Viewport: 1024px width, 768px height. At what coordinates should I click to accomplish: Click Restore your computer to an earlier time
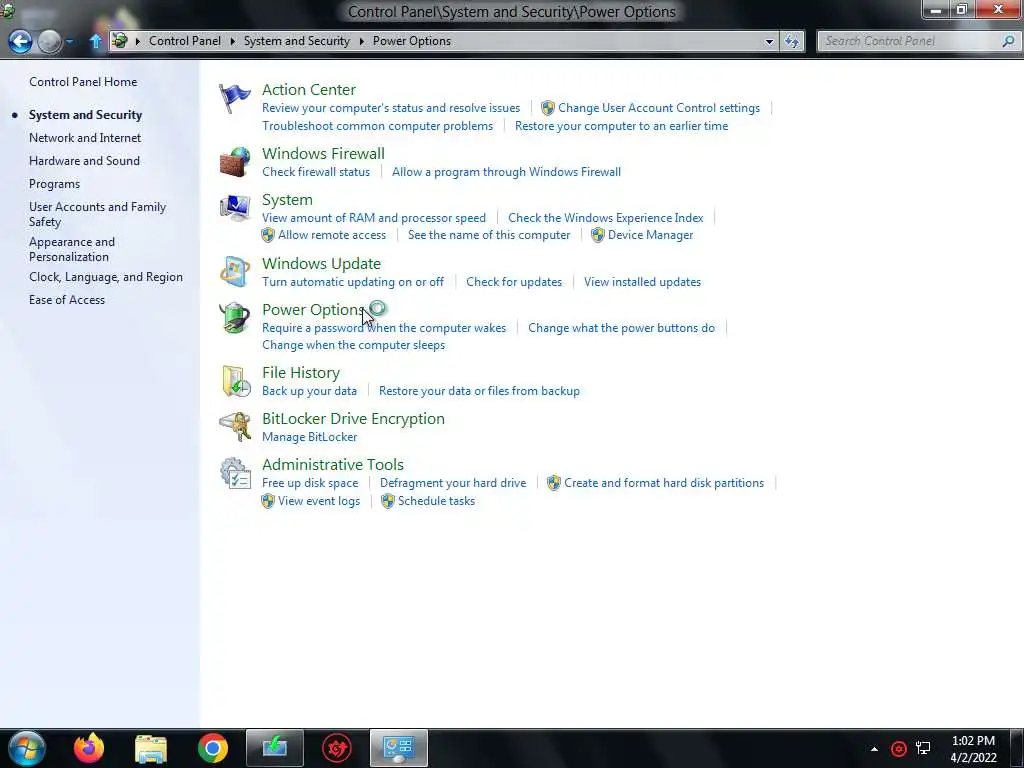622,126
